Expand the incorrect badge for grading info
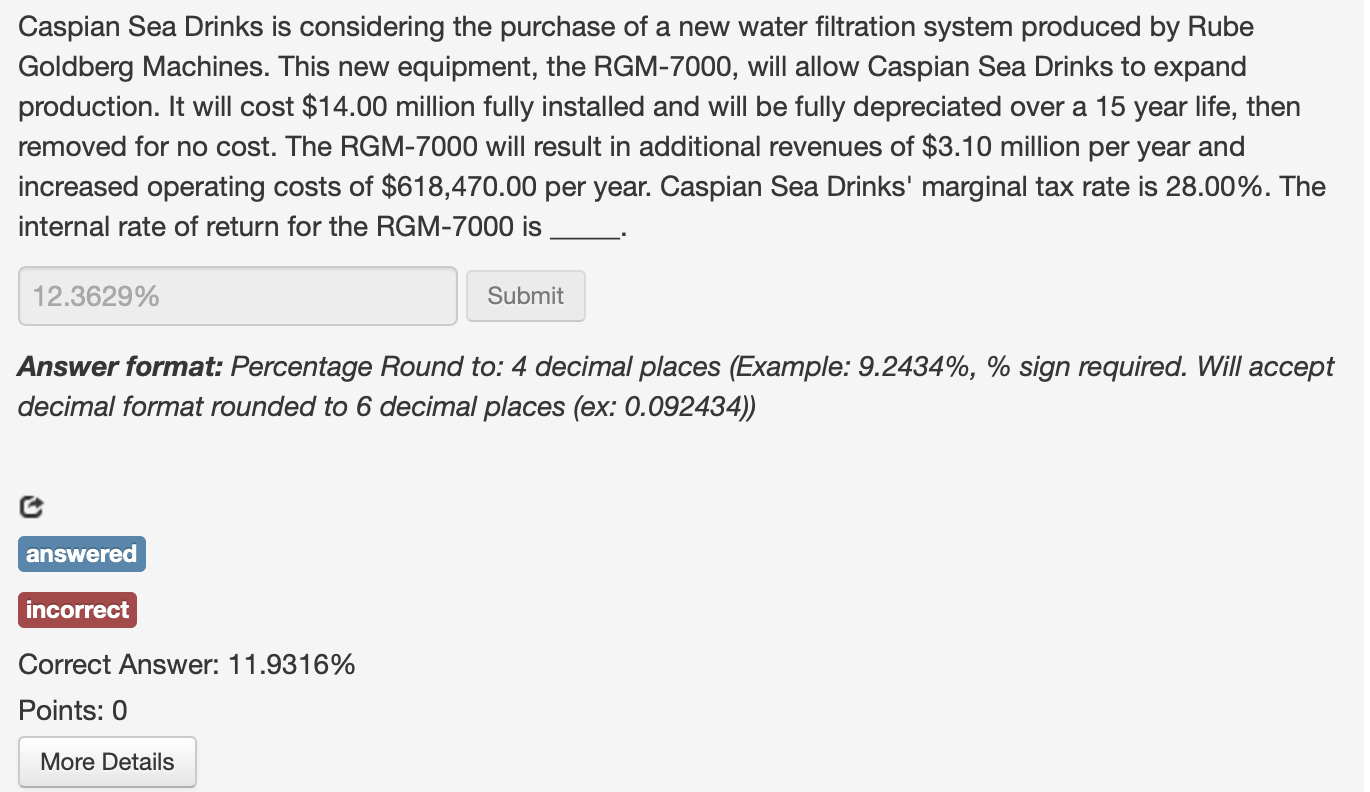 (x=77, y=609)
